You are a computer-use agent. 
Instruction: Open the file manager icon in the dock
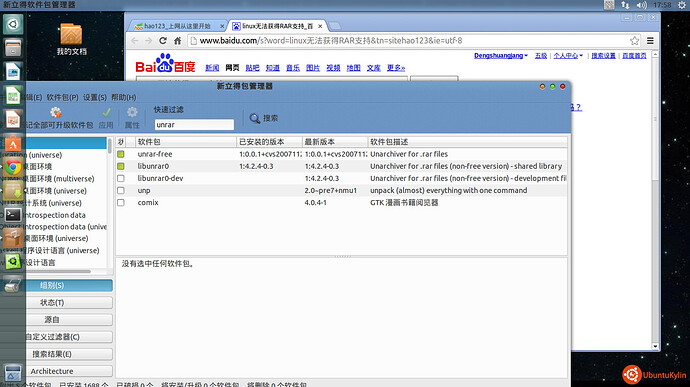click(13, 48)
